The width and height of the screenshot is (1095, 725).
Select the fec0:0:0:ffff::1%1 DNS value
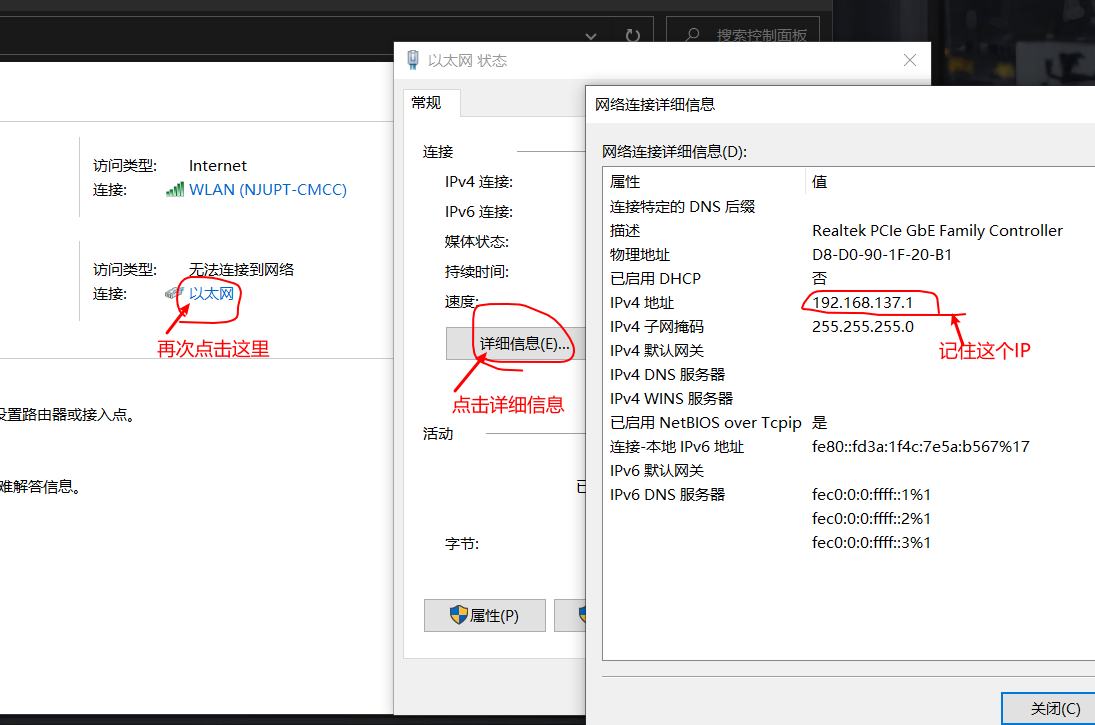click(x=871, y=495)
